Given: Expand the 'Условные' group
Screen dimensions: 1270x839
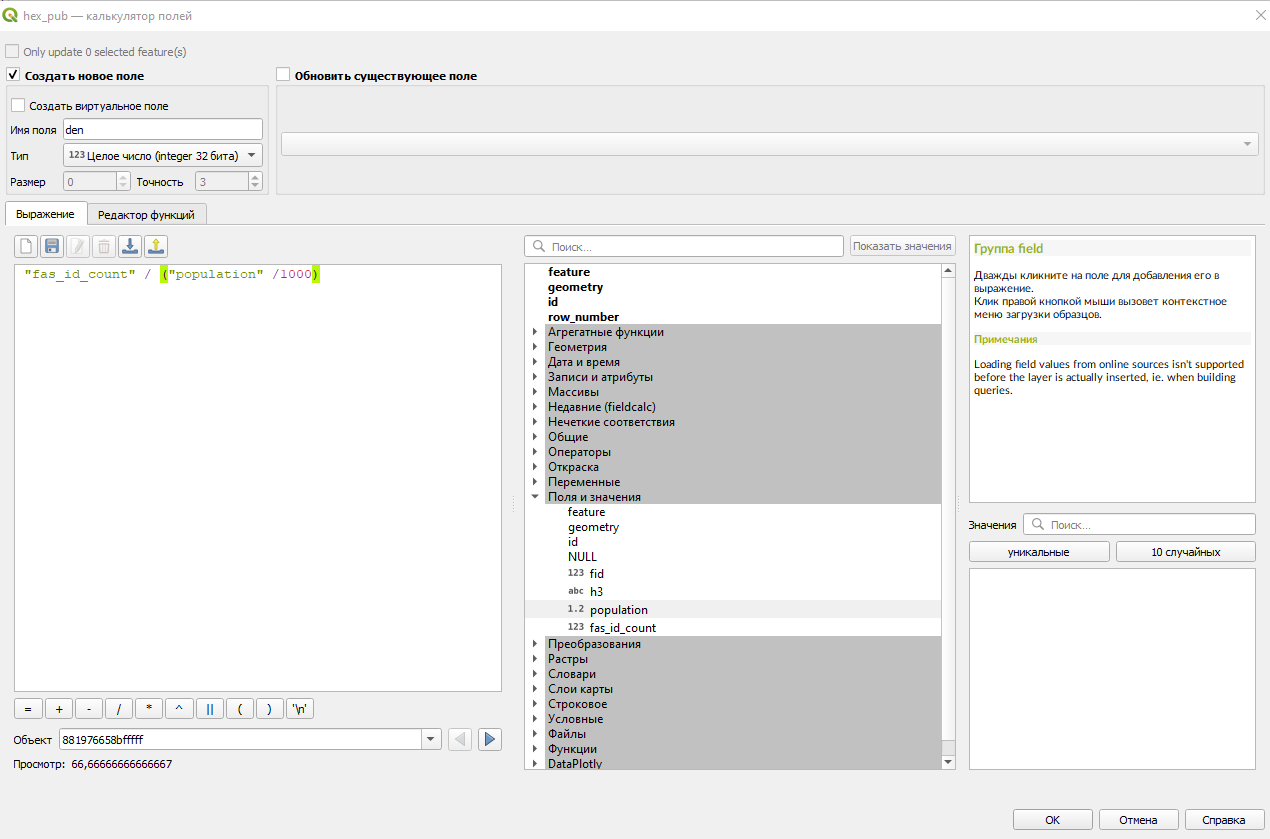Looking at the screenshot, I should (x=535, y=719).
